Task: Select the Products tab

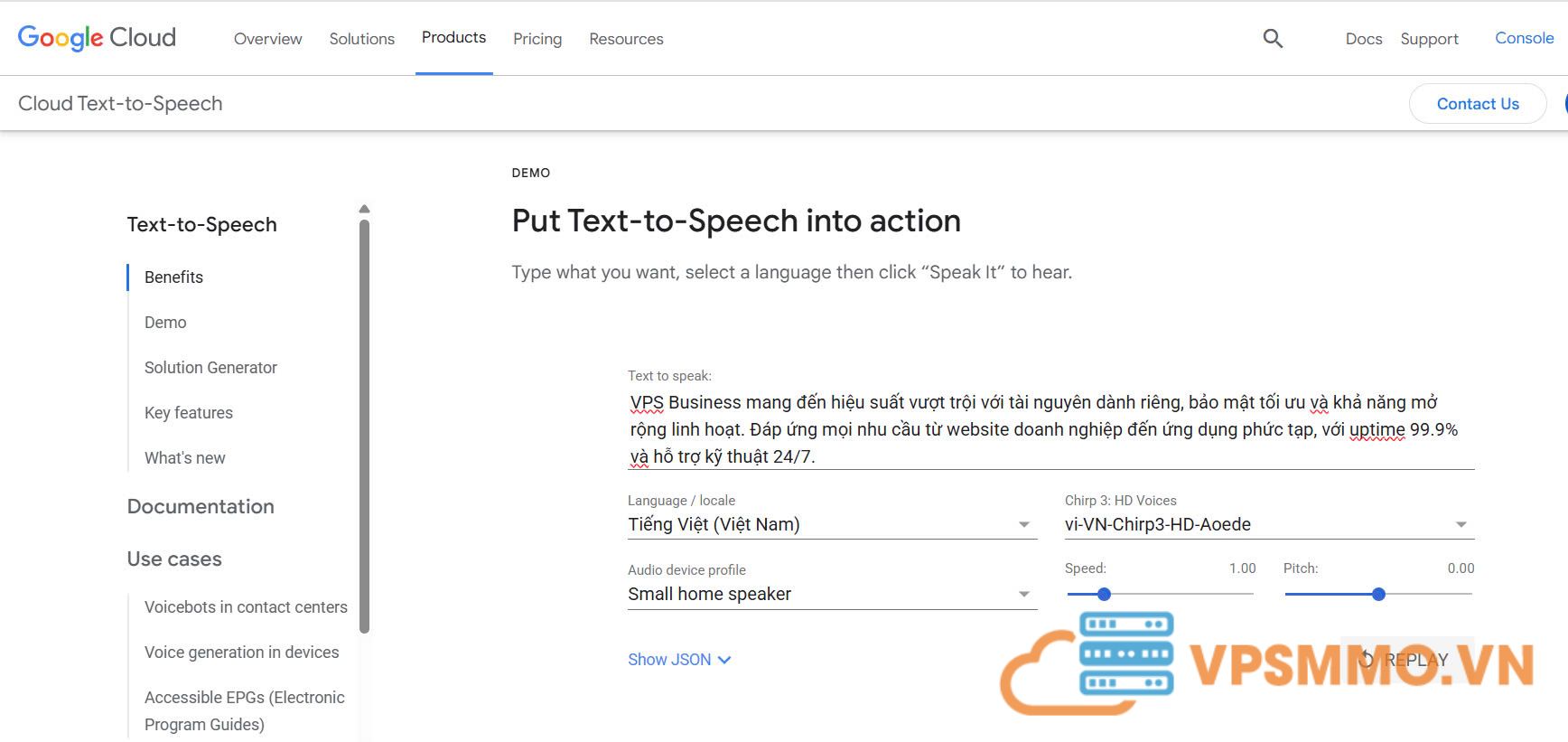Action: point(453,37)
